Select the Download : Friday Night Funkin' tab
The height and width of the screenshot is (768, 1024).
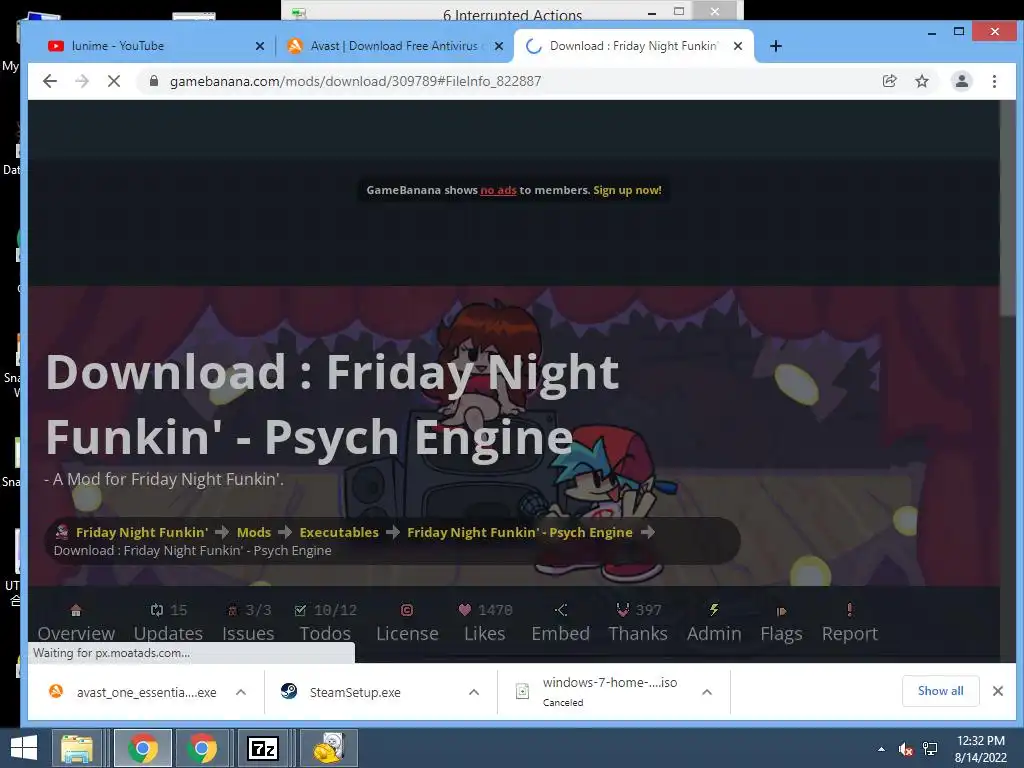point(633,46)
